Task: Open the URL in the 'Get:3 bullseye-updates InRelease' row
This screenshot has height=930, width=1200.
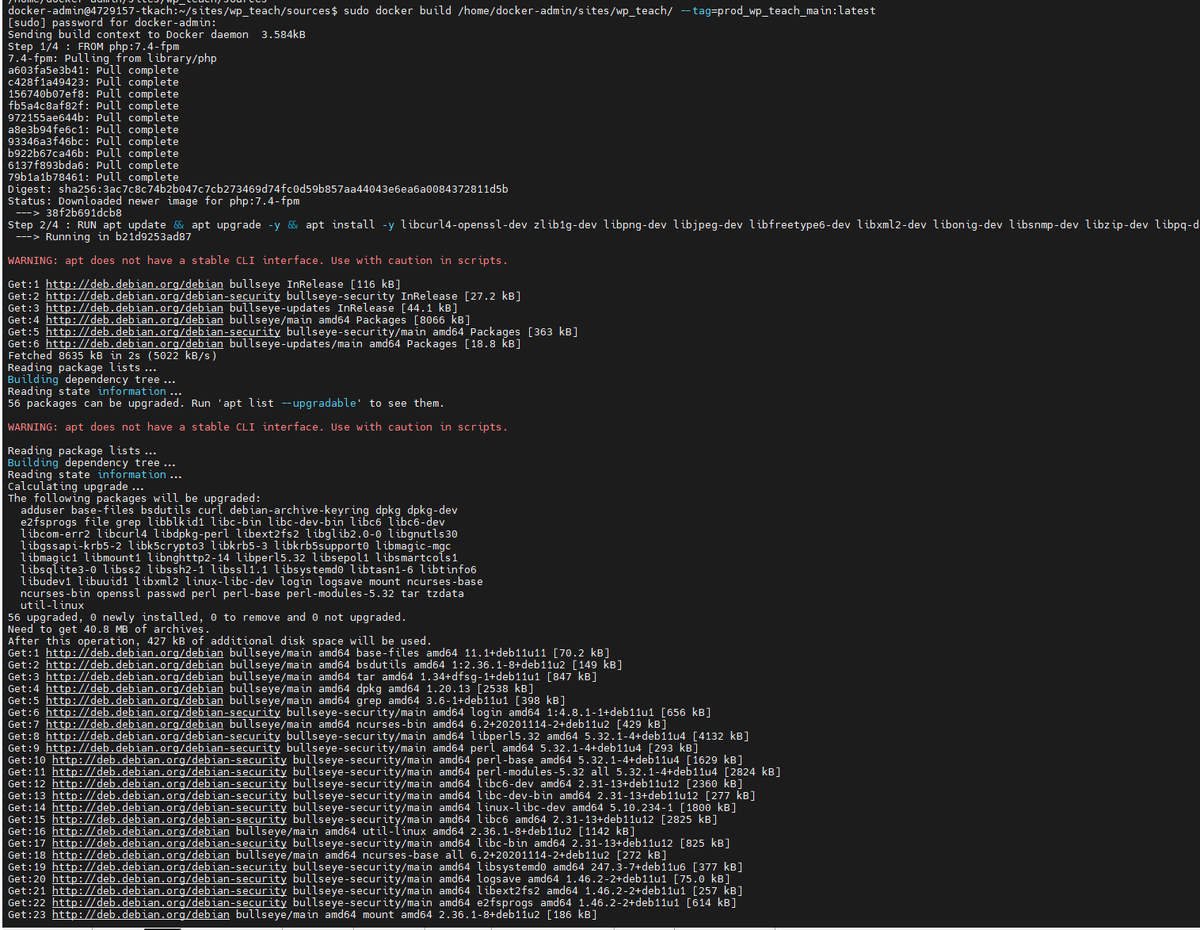Action: point(135,308)
